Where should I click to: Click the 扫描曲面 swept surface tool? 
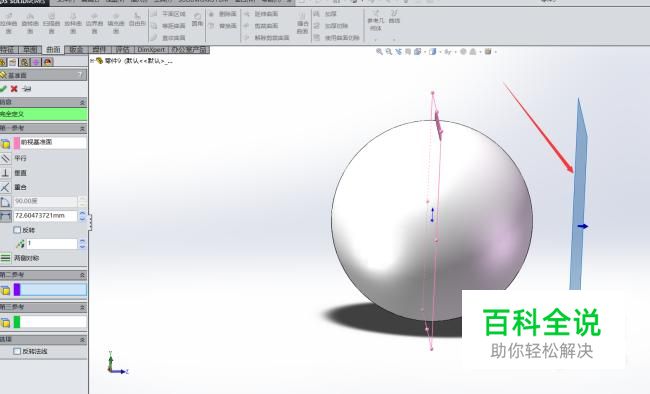[51, 23]
